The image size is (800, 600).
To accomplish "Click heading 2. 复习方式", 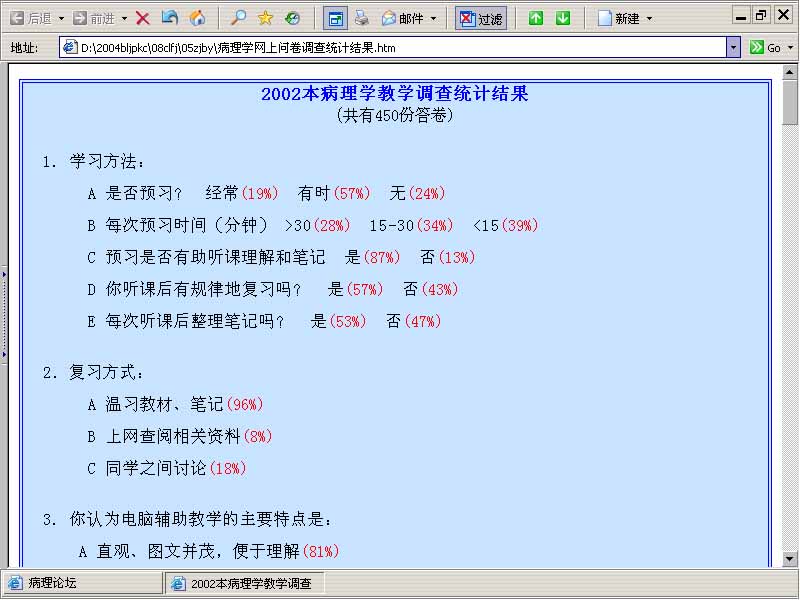I will coord(93,372).
